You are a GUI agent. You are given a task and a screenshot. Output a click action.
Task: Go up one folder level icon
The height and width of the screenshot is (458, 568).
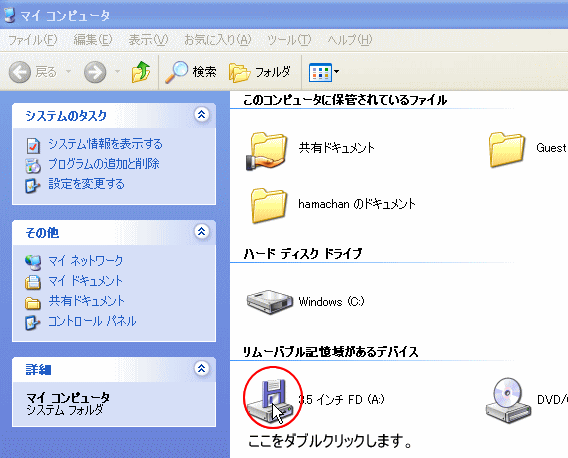[x=141, y=71]
